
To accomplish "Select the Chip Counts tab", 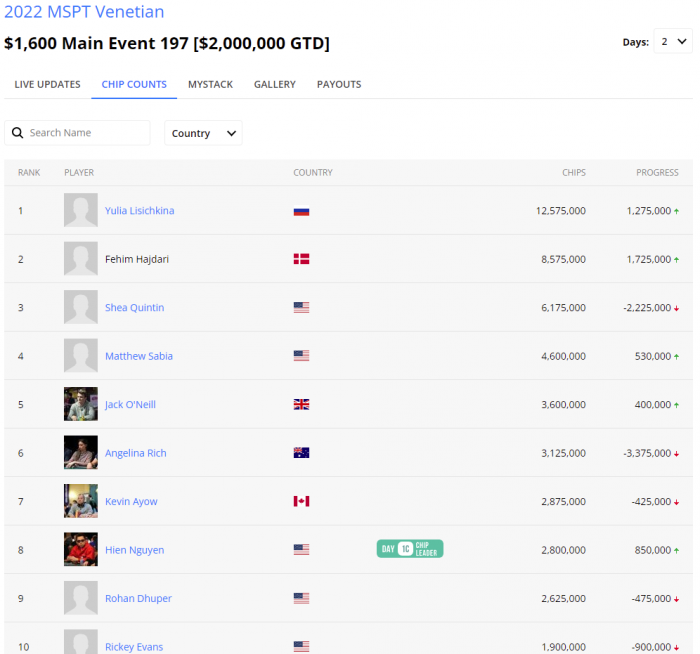I will pos(134,84).
